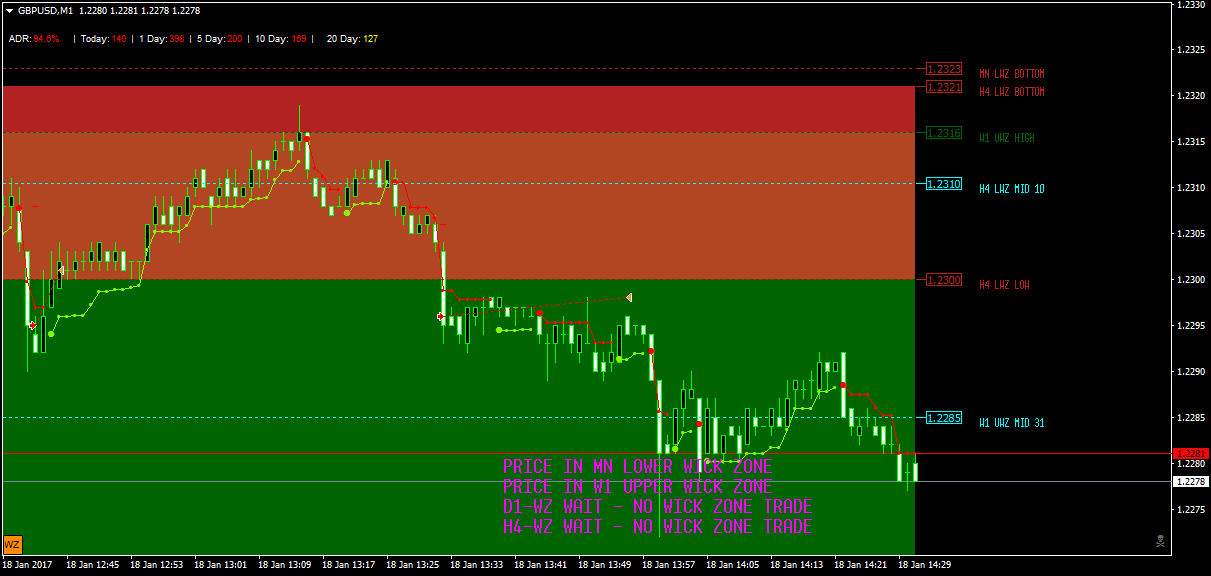Click the ADR 94.6% readout
This screenshot has width=1211, height=576.
point(34,39)
